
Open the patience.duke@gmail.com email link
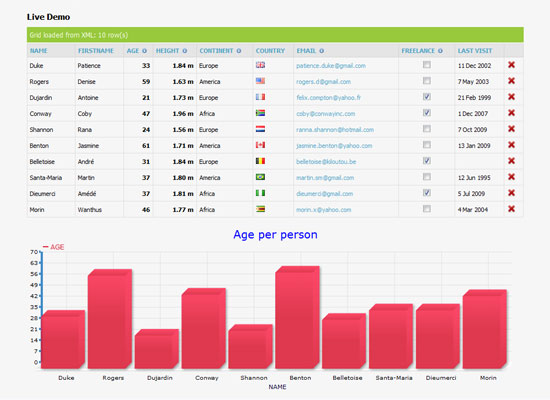(331, 66)
